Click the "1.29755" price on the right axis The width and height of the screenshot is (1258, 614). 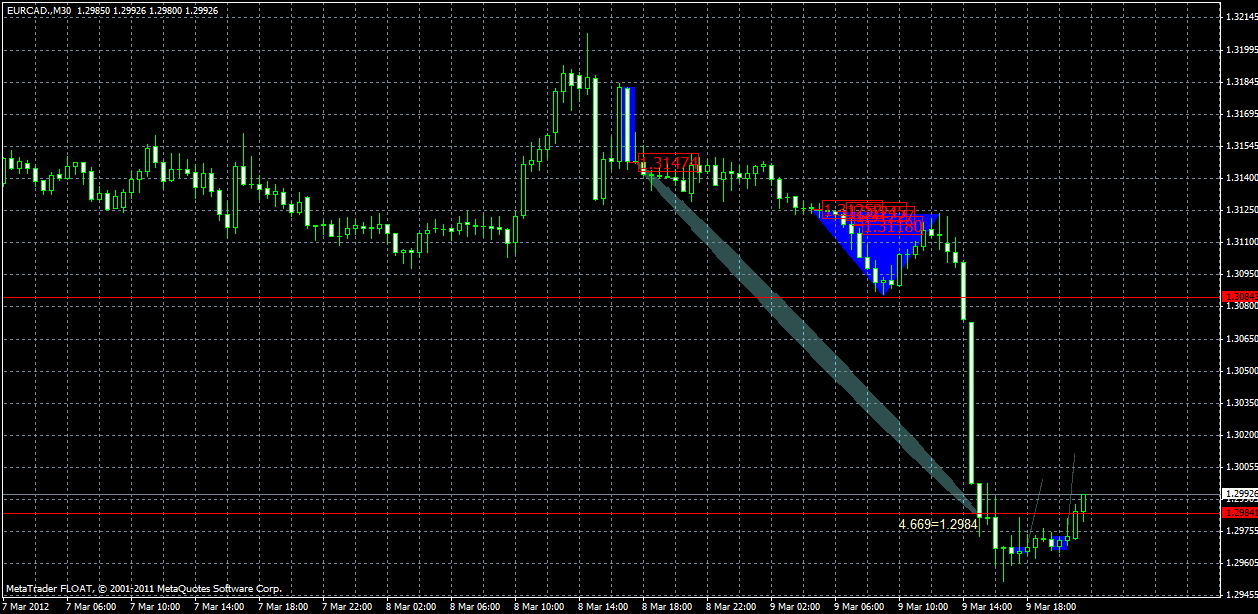(x=1241, y=531)
